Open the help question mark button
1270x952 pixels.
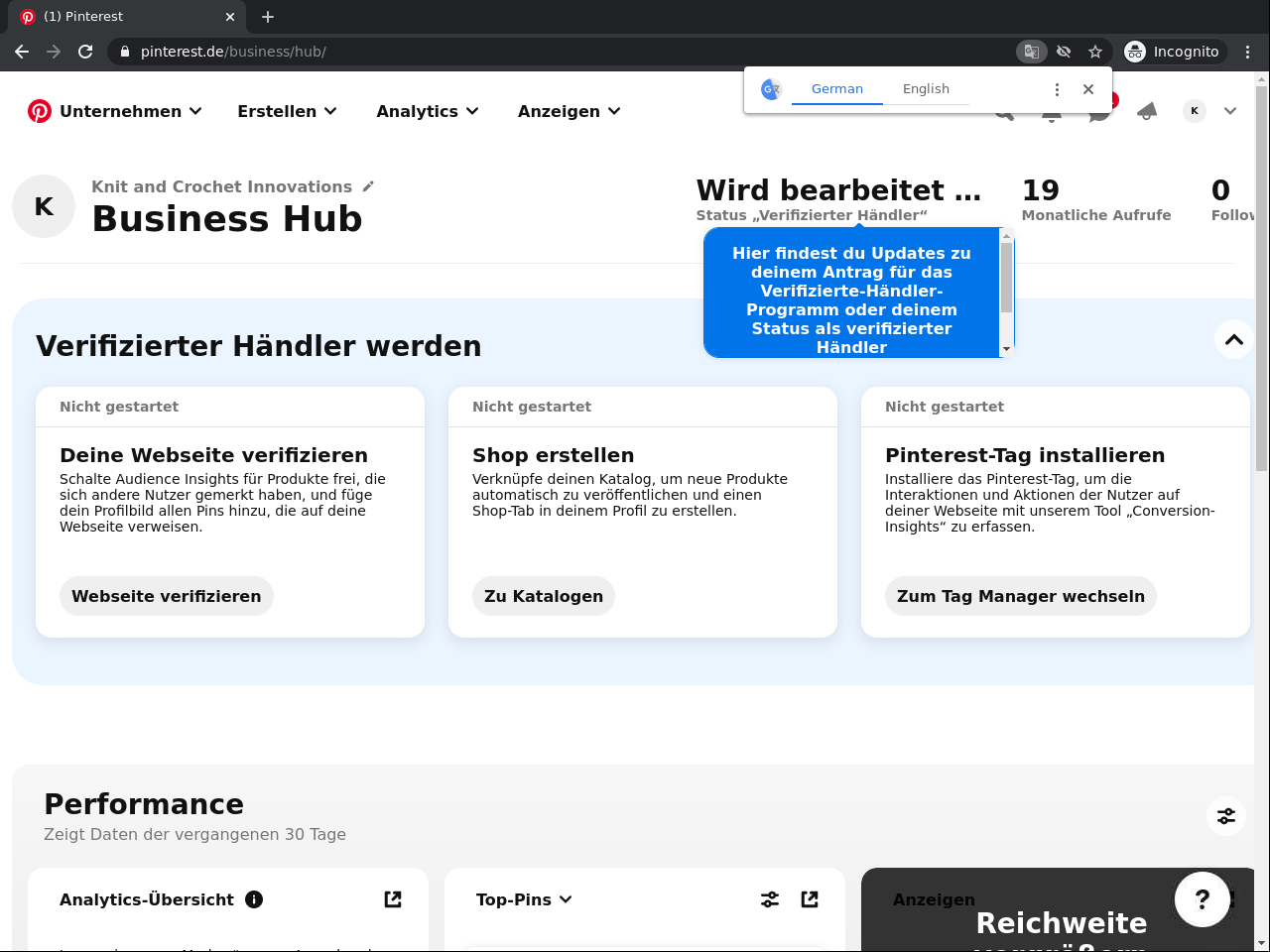tap(1203, 899)
